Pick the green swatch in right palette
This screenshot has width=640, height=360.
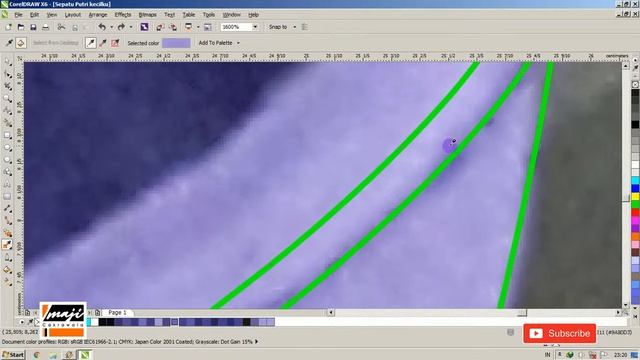pos(635,204)
